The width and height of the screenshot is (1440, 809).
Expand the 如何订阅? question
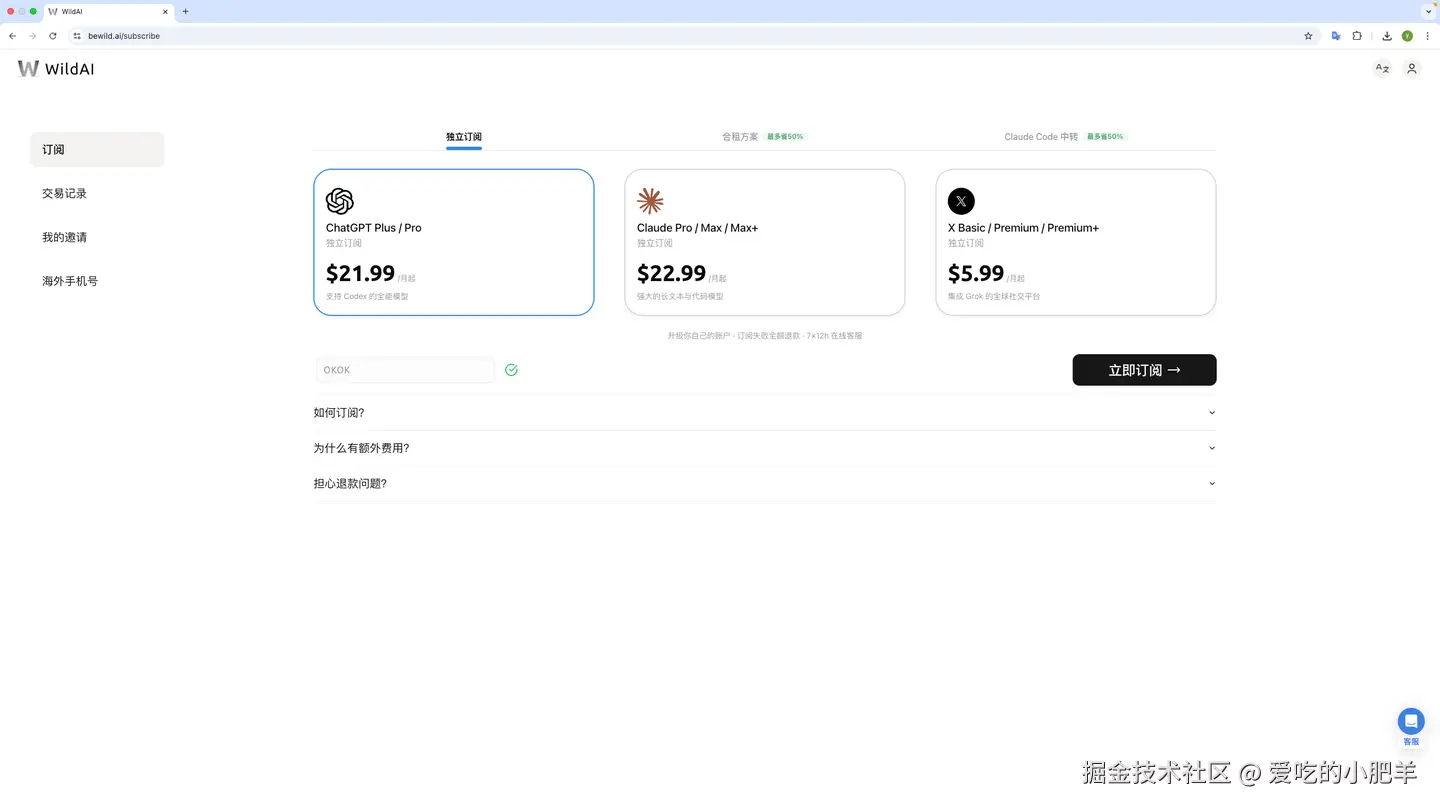pyautogui.click(x=764, y=413)
